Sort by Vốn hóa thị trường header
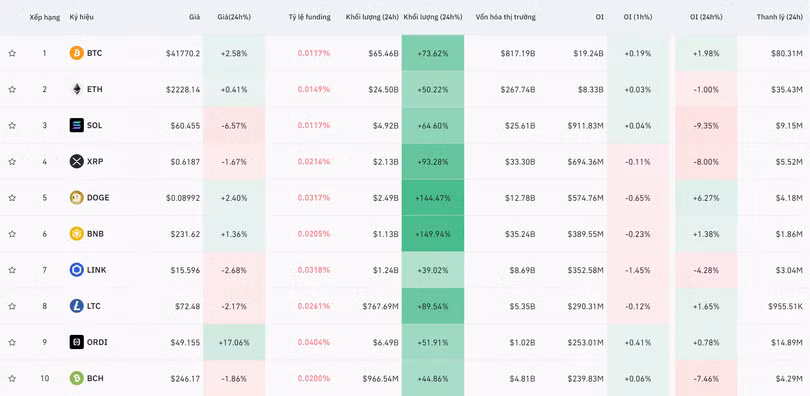This screenshot has width=810, height=396. point(505,17)
